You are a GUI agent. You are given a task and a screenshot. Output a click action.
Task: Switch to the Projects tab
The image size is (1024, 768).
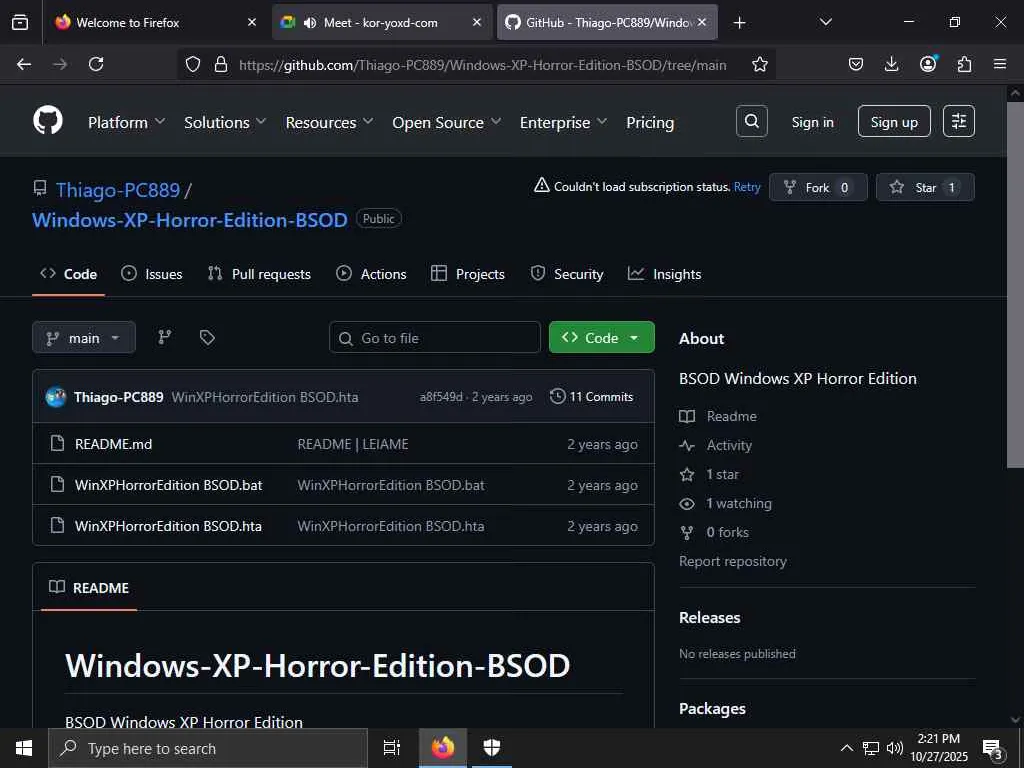click(x=468, y=274)
